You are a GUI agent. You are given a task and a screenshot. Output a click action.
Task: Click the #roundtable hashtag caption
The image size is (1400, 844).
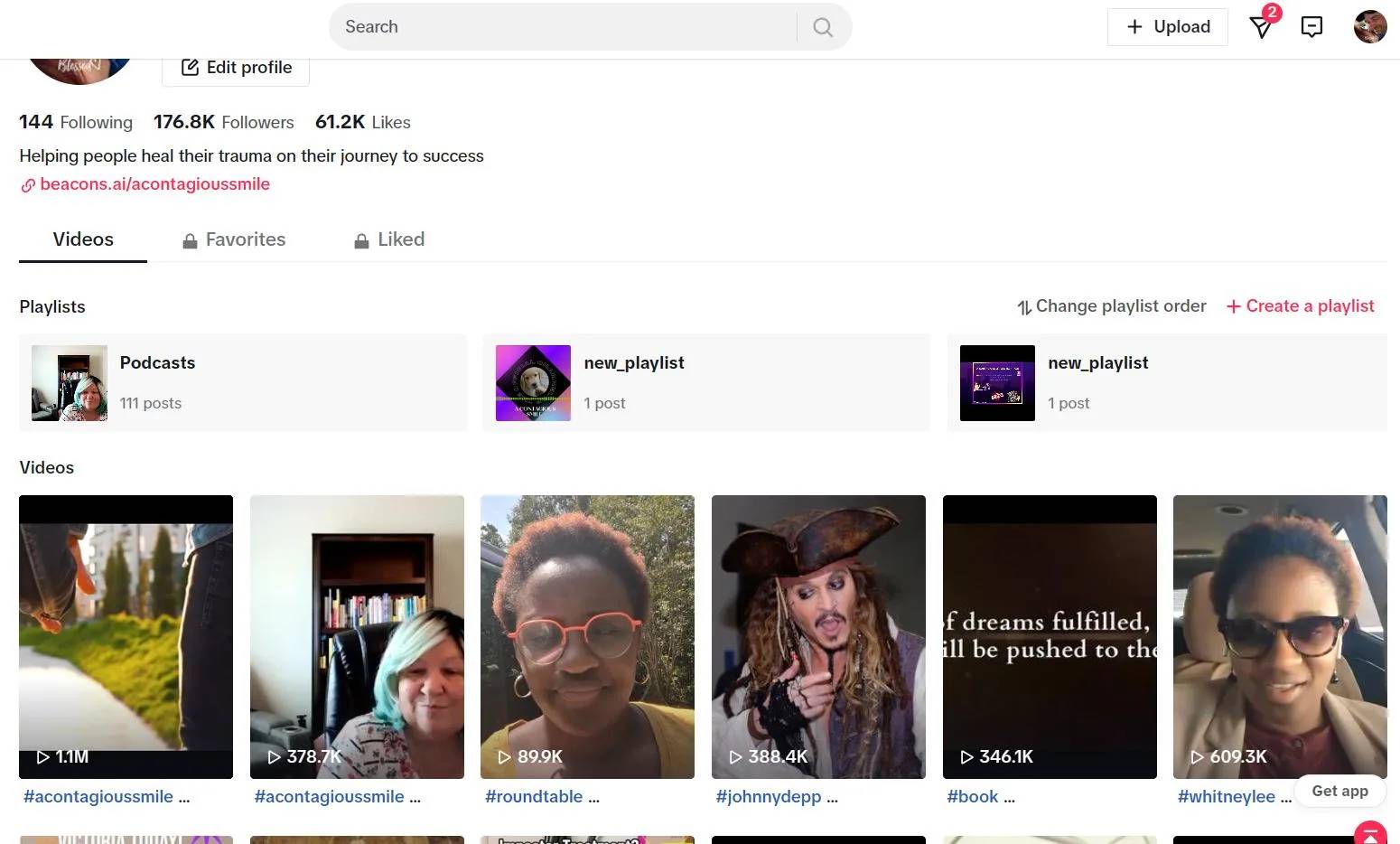pyautogui.click(x=534, y=797)
